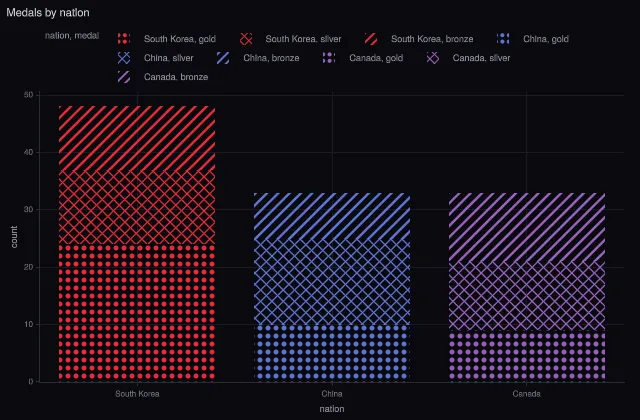
Task: Click the Canada, silver legend swatch icon
Action: point(433,58)
